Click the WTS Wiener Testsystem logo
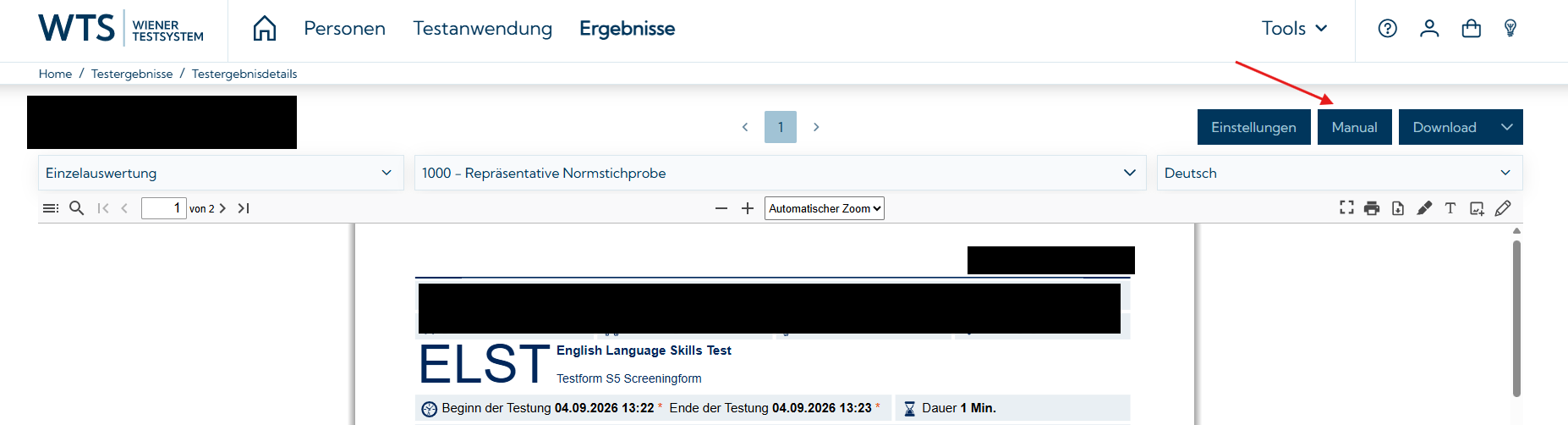Screen dimensions: 1568x425 121,28
